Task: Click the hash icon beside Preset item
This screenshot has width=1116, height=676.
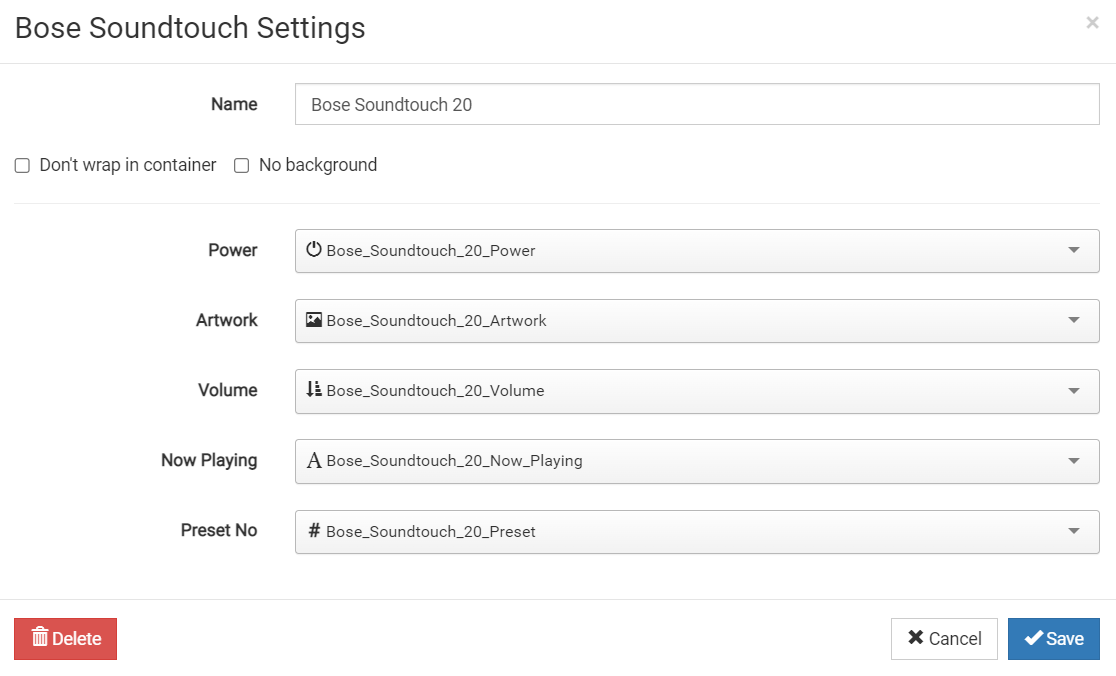Action: [x=314, y=531]
